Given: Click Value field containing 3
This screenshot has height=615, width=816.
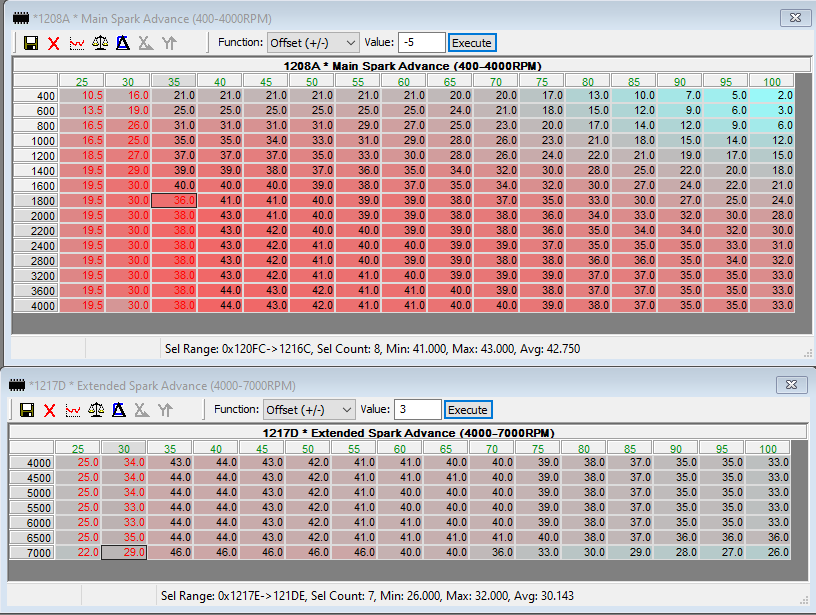Looking at the screenshot, I should [416, 409].
